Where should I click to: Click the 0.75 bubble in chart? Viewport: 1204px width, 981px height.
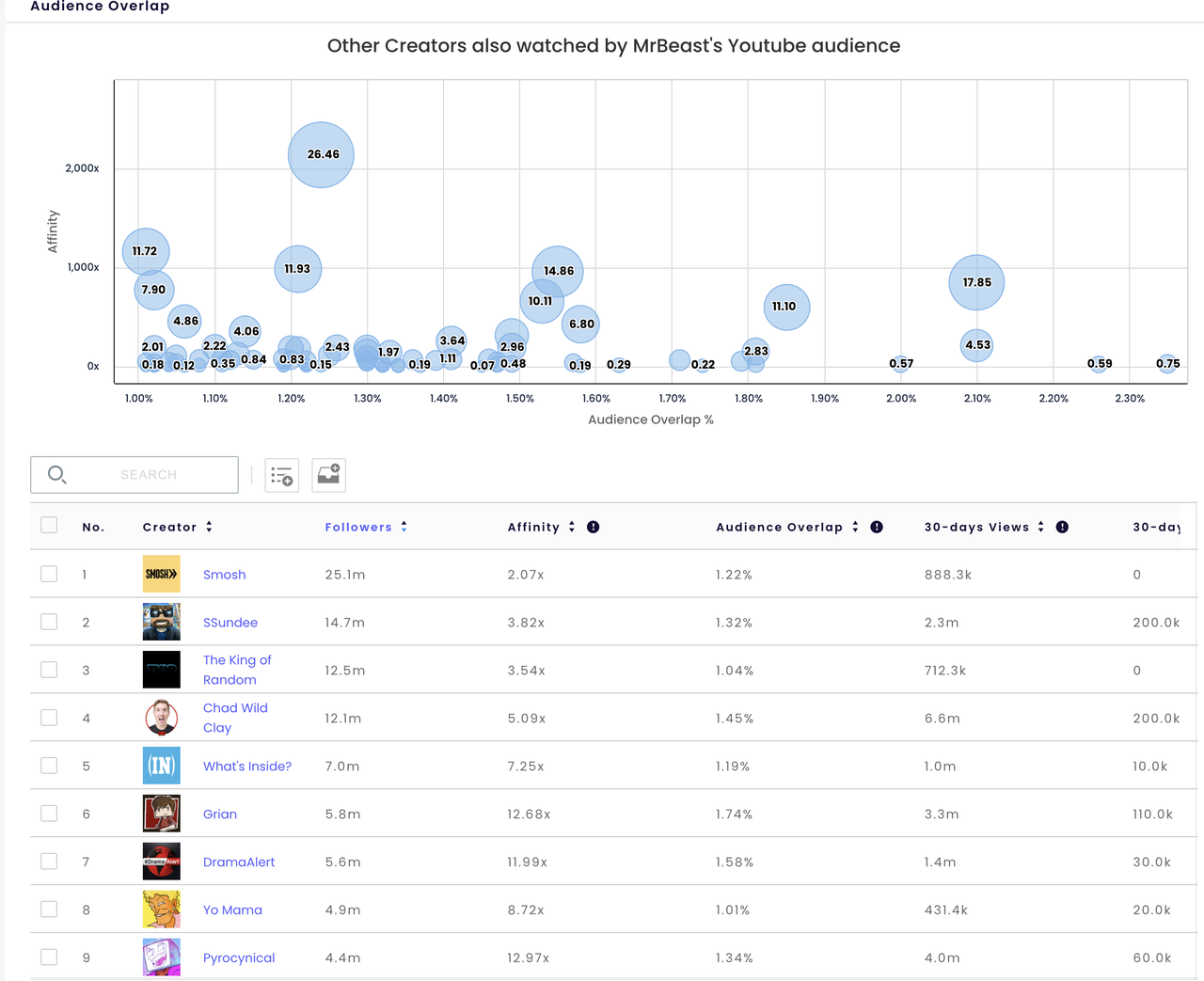[1167, 364]
